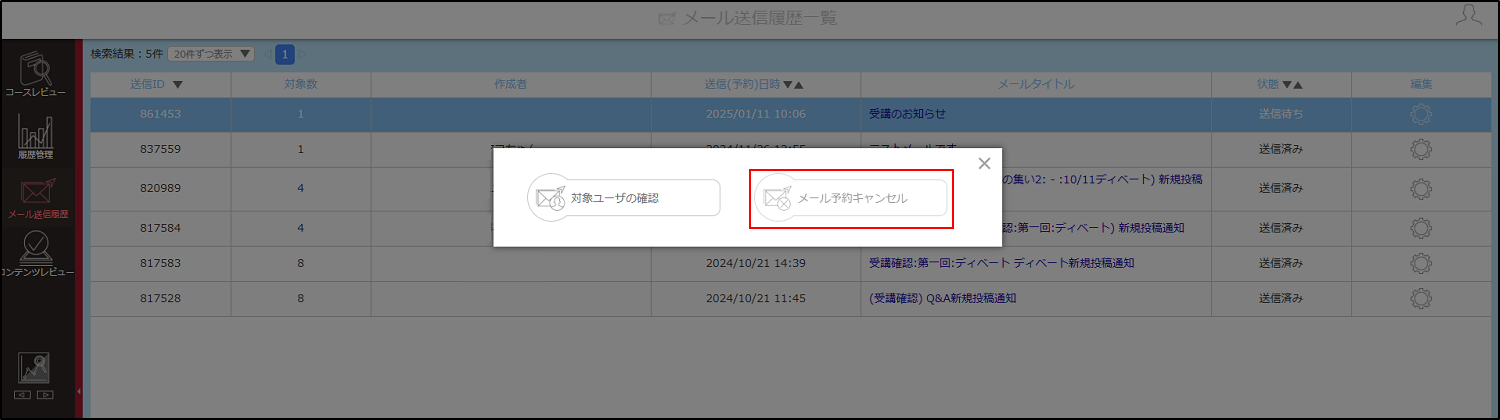This screenshot has height=420, width=1500.
Task: Sort by 送信ID column header
Action: (x=157, y=84)
